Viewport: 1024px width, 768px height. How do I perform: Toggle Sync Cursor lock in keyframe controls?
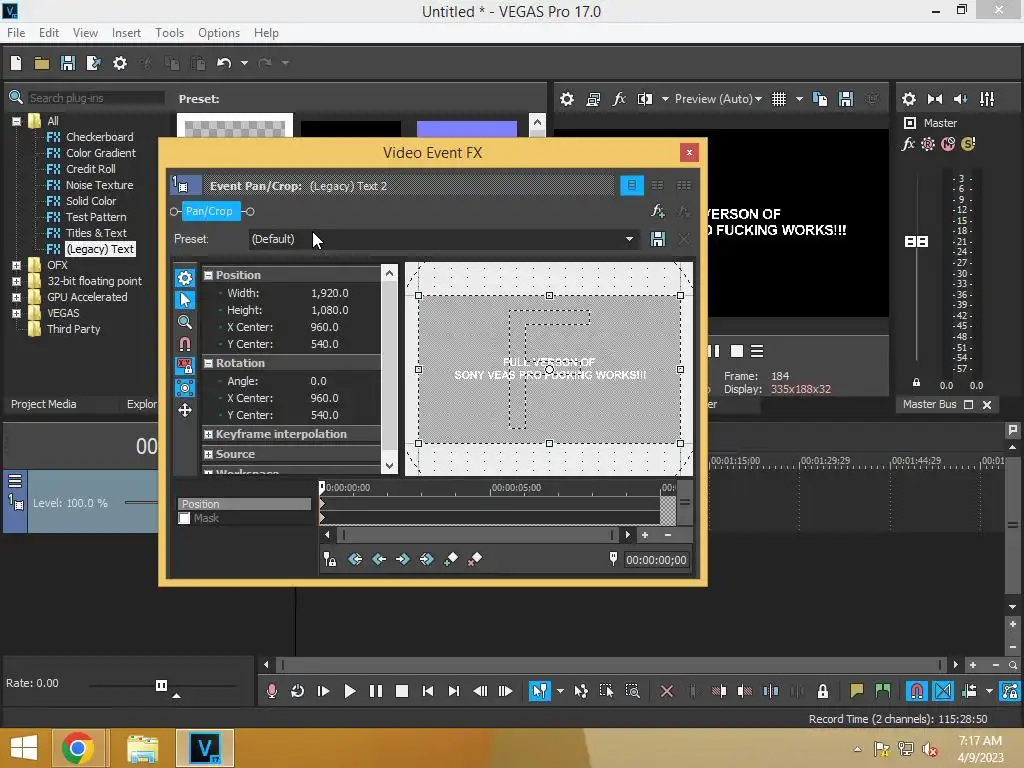click(330, 559)
